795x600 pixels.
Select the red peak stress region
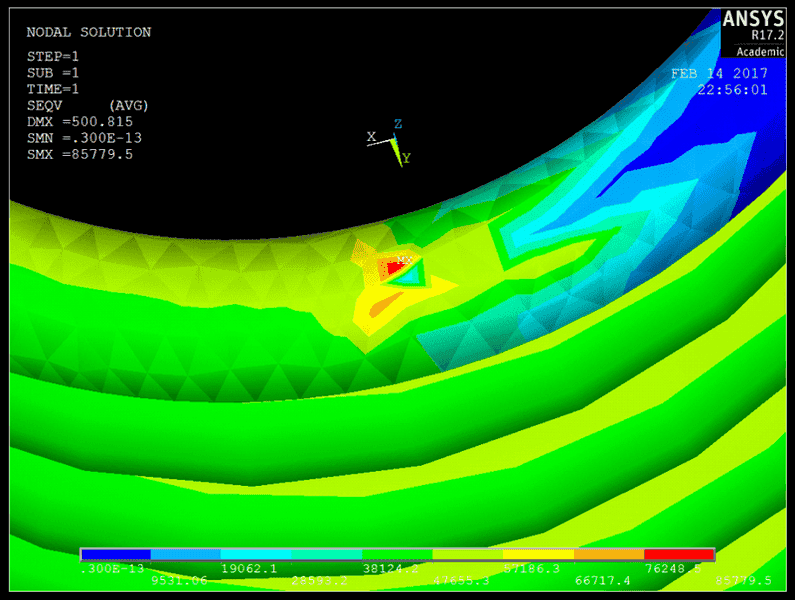[390, 268]
